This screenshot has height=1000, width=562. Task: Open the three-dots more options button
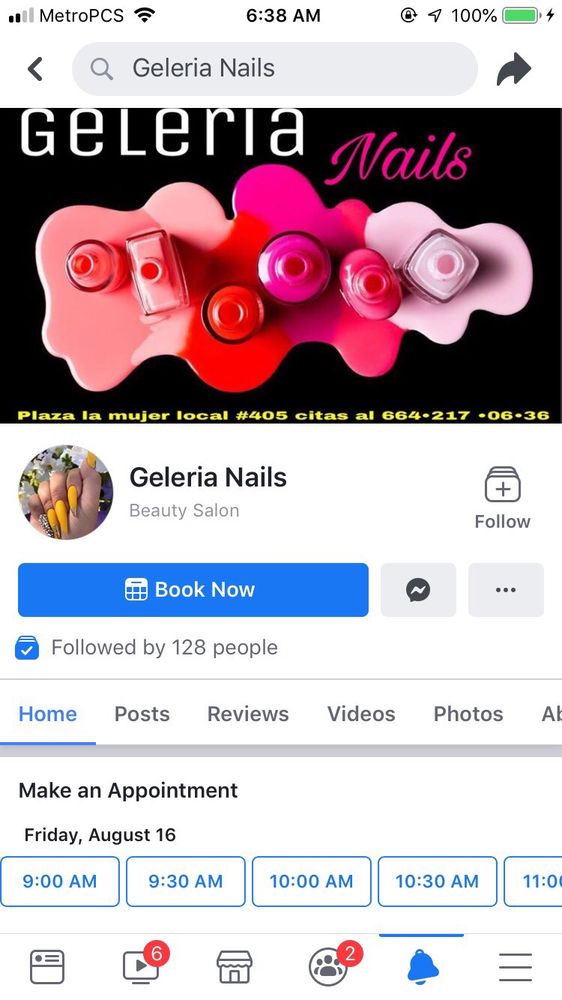click(506, 590)
